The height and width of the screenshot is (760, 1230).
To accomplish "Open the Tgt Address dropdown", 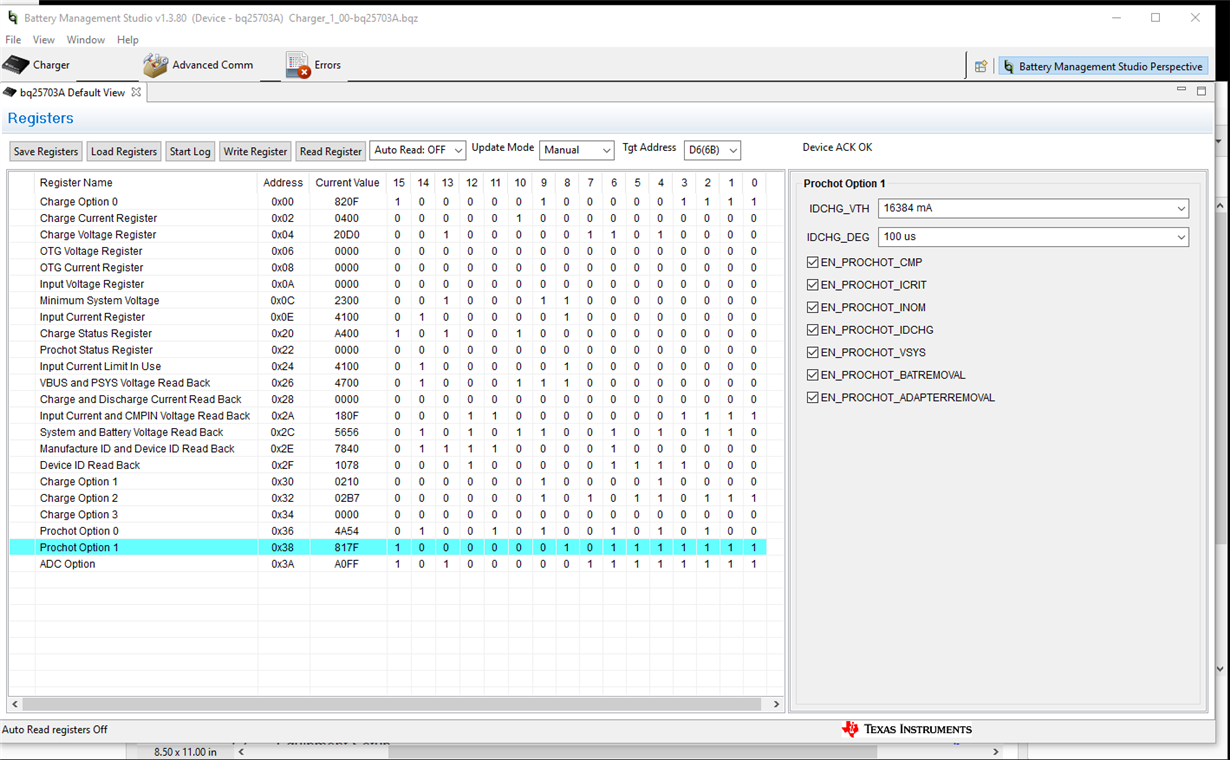I will (712, 150).
